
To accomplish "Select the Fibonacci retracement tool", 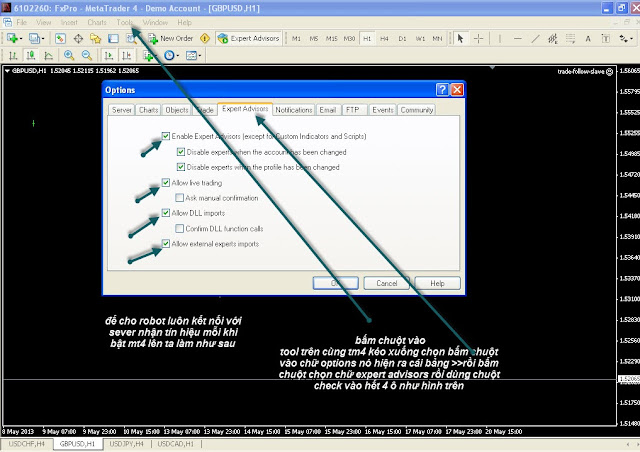I will coord(570,38).
